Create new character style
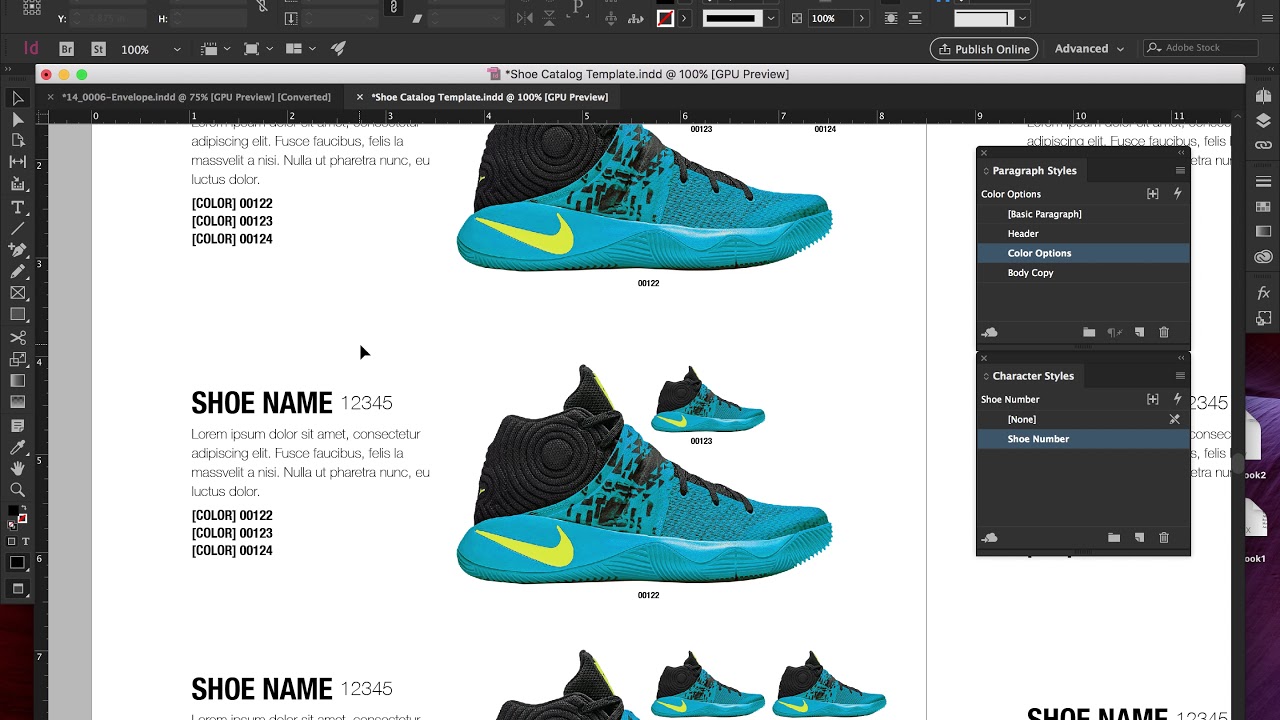 pyautogui.click(x=1139, y=538)
